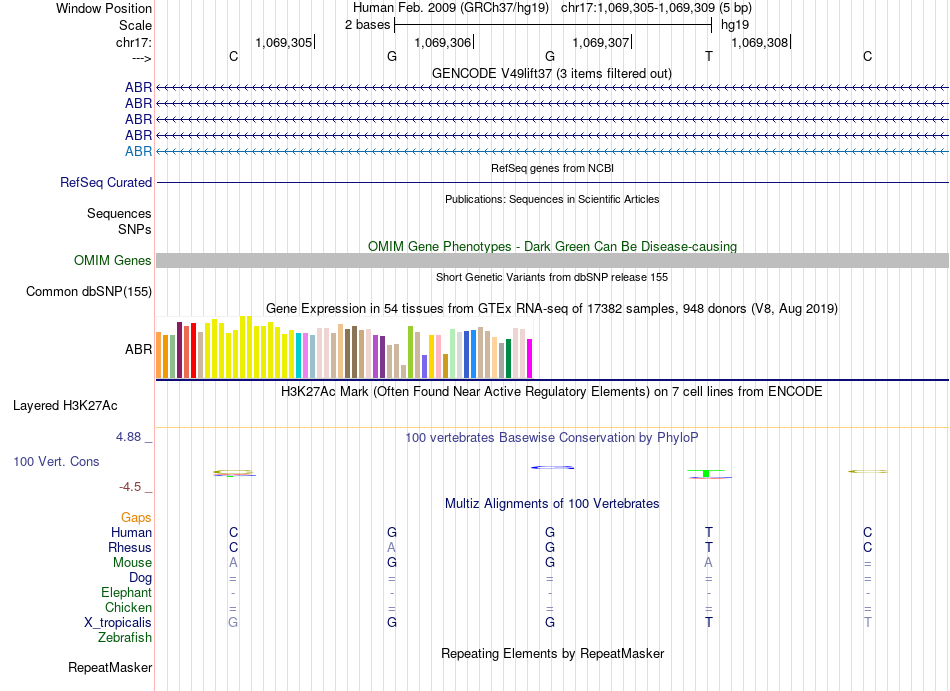Click the Window Position label
Screen dimensions: 950x691
coord(104,8)
